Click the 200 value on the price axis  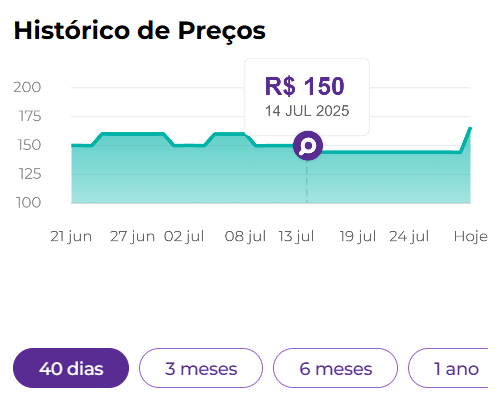coord(27,87)
